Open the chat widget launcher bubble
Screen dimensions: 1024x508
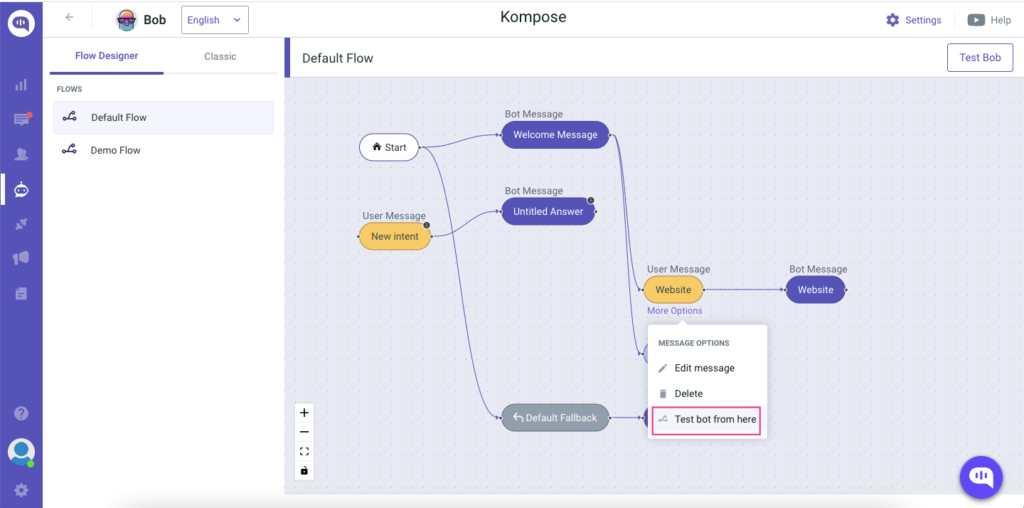click(982, 477)
